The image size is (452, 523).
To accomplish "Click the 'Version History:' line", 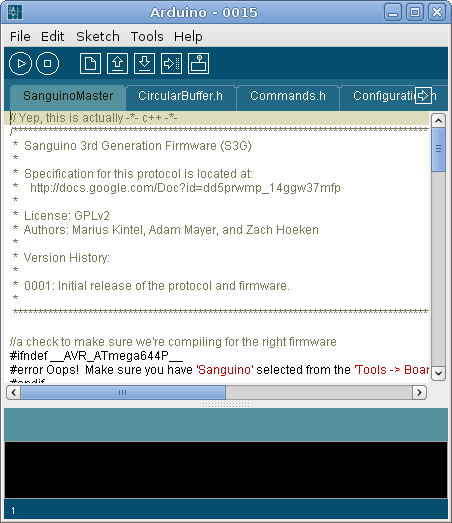I will coord(61,258).
